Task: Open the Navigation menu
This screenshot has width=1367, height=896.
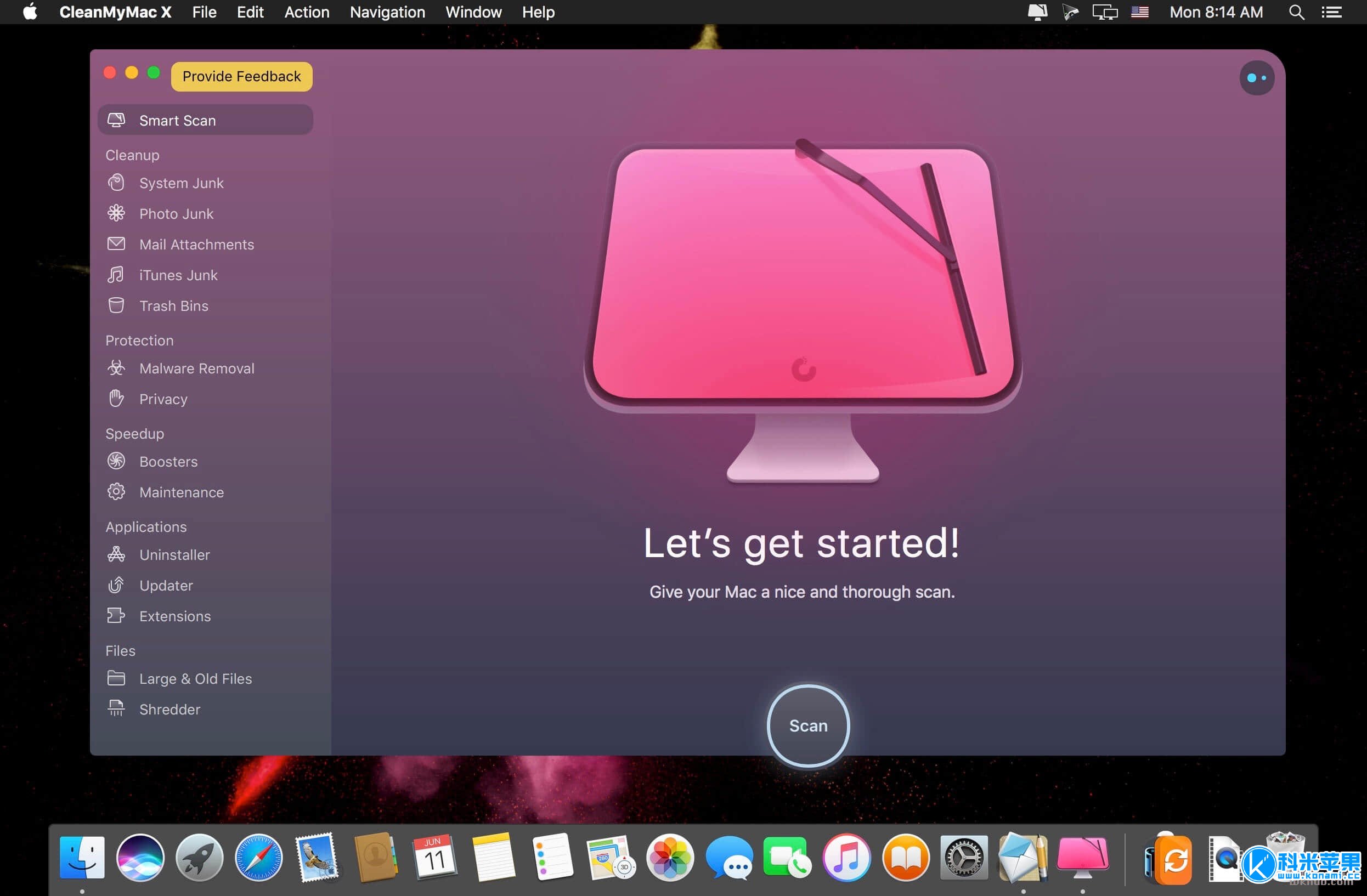Action: coord(388,12)
